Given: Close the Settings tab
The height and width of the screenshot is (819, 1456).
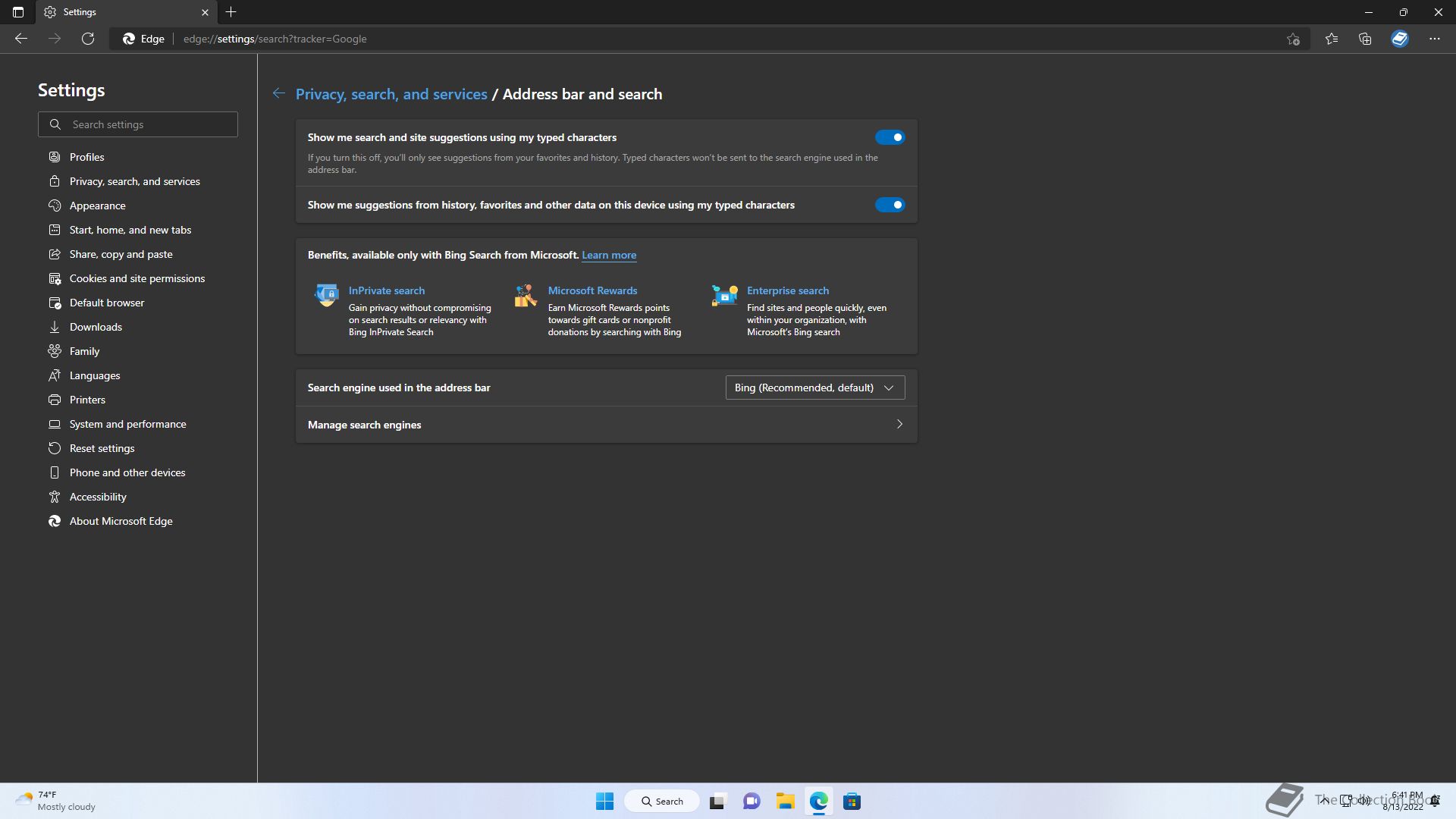Looking at the screenshot, I should [x=205, y=12].
